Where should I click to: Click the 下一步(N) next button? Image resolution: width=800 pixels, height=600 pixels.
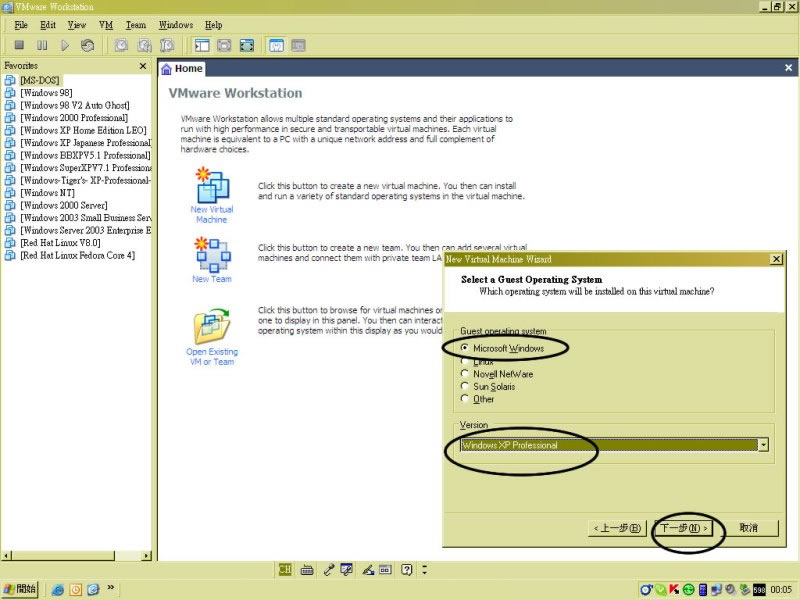tap(684, 528)
